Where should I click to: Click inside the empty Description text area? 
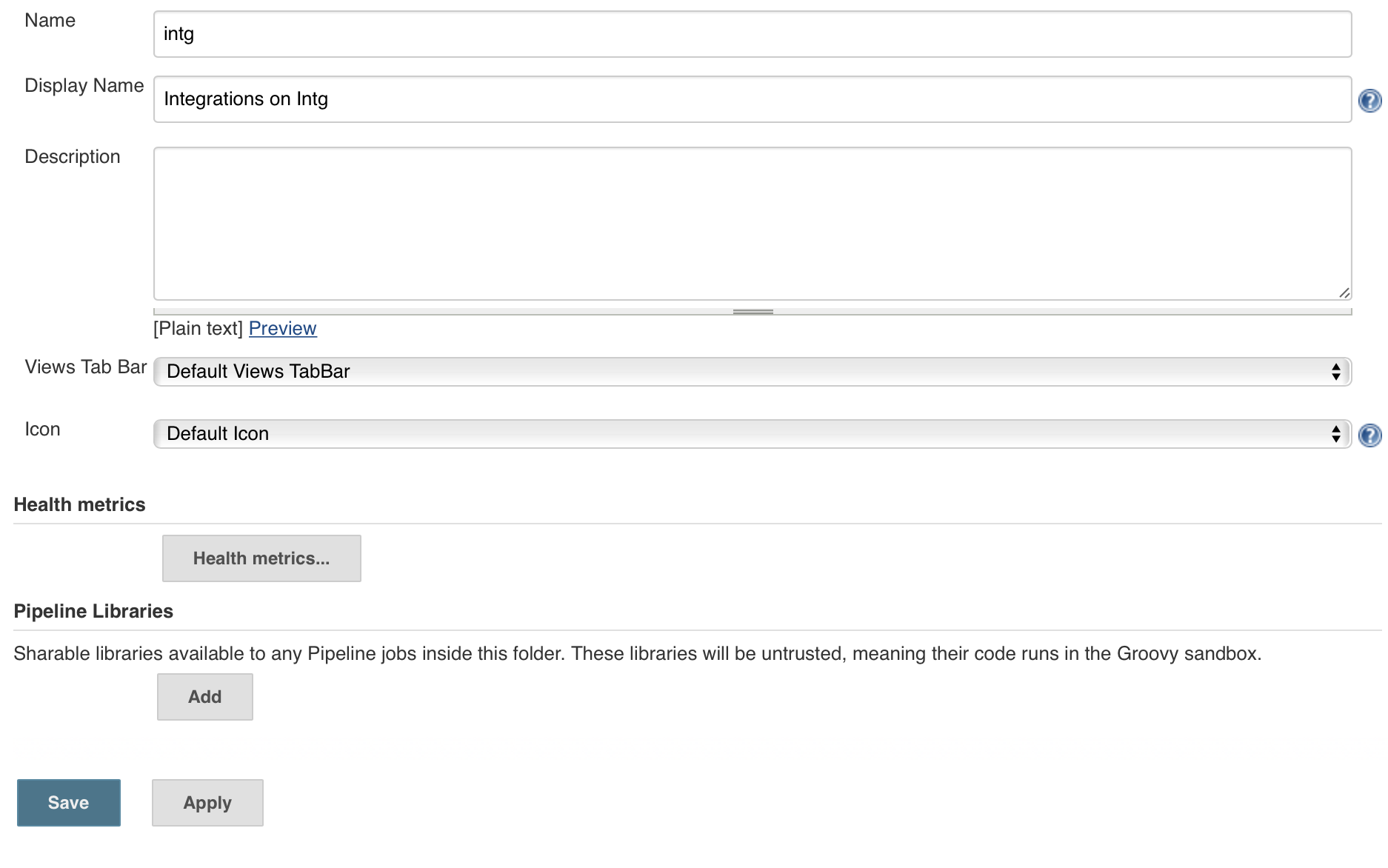(752, 224)
